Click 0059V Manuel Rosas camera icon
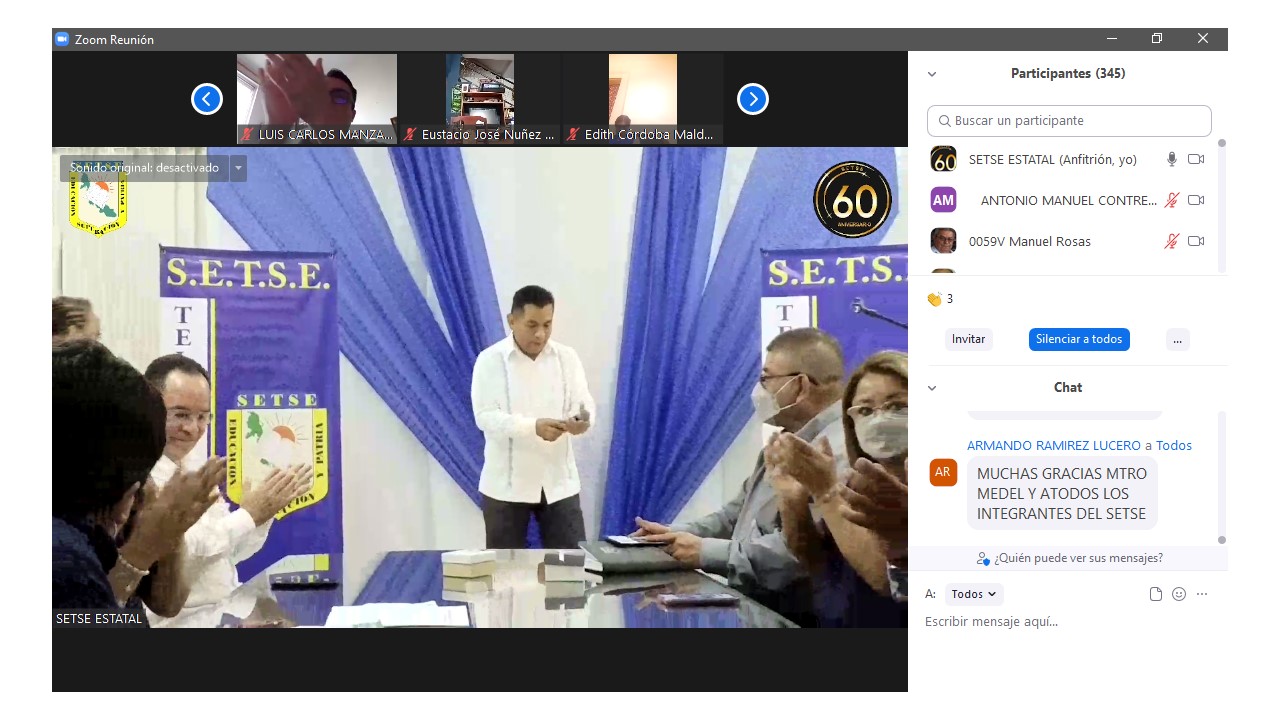Screen dimensions: 1280x720 [x=1196, y=241]
